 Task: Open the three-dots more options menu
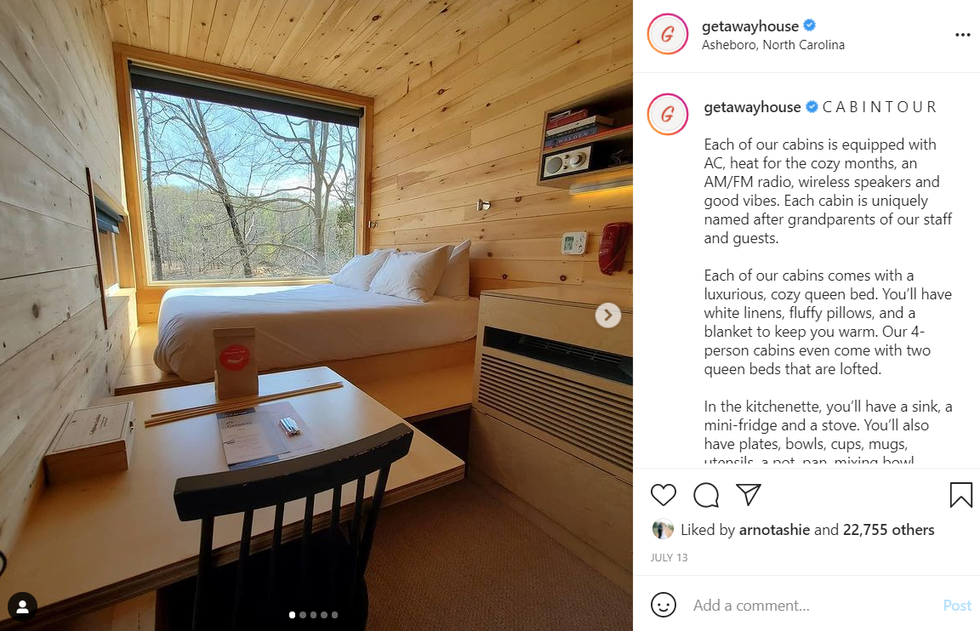point(962,35)
